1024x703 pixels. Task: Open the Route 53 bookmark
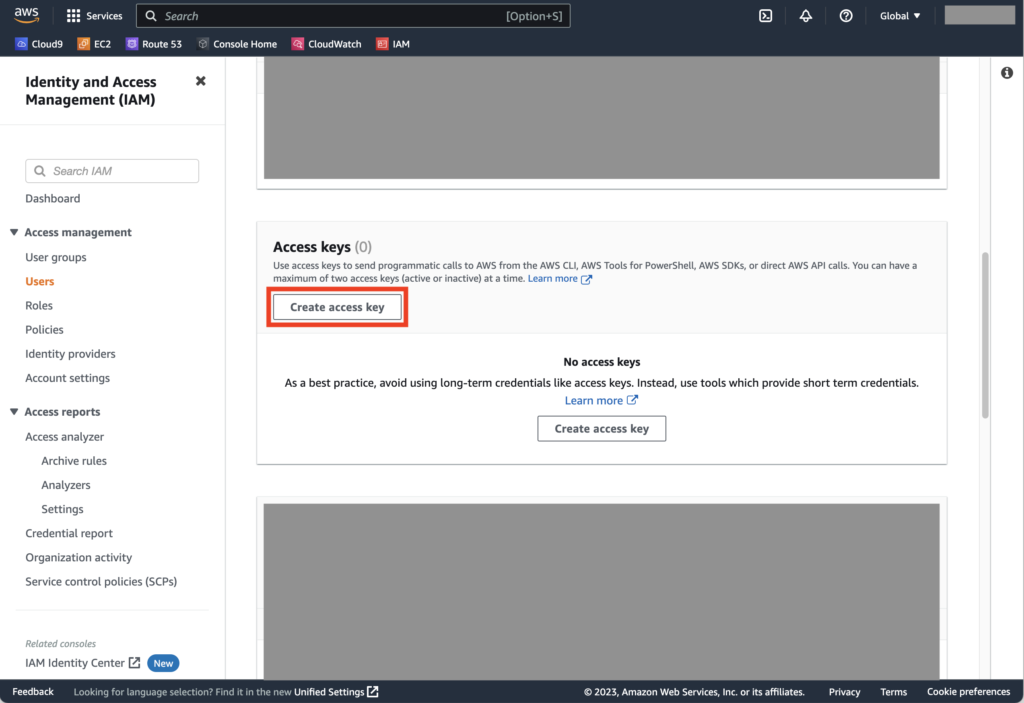pos(154,44)
